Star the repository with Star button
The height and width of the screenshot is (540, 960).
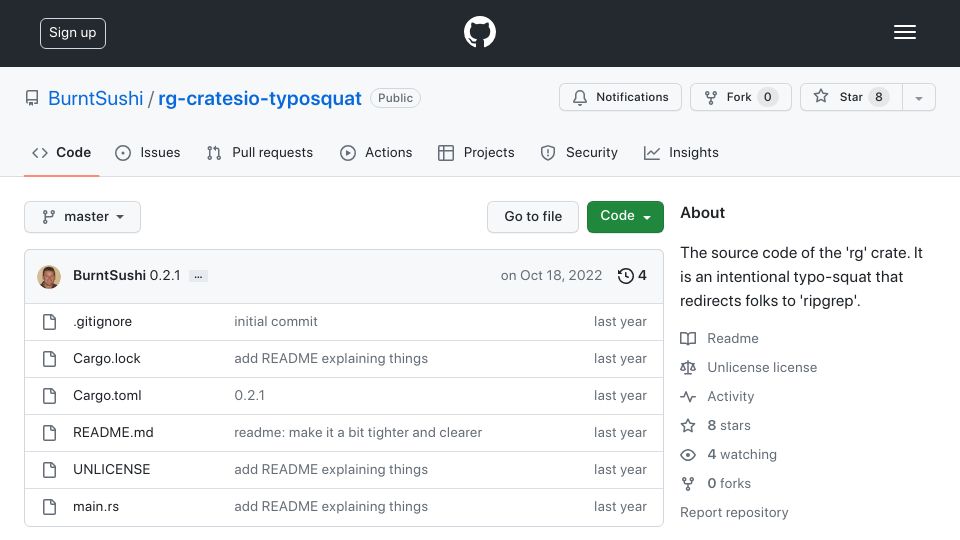pyautogui.click(x=851, y=97)
